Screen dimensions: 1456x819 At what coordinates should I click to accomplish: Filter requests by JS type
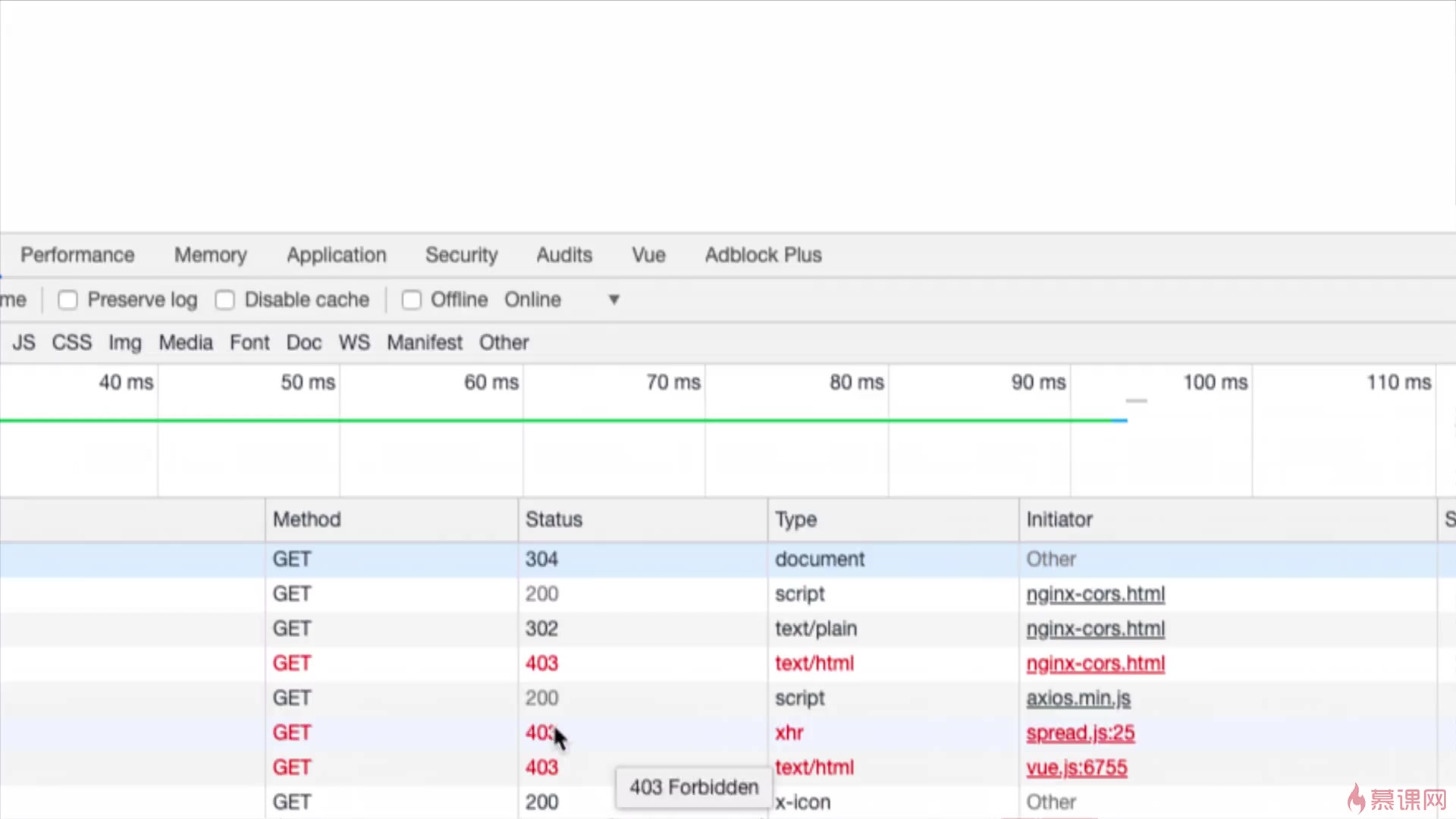24,343
